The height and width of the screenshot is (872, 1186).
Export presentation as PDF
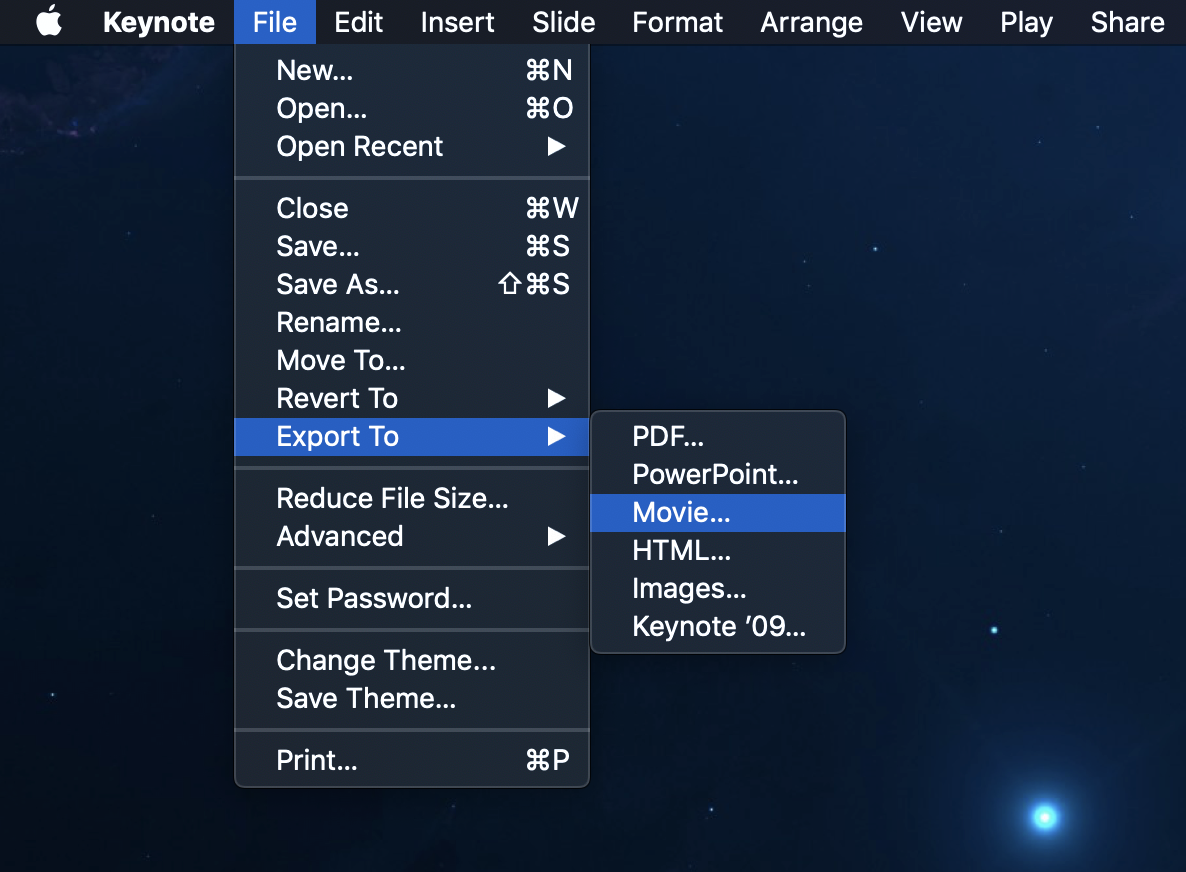coord(668,437)
